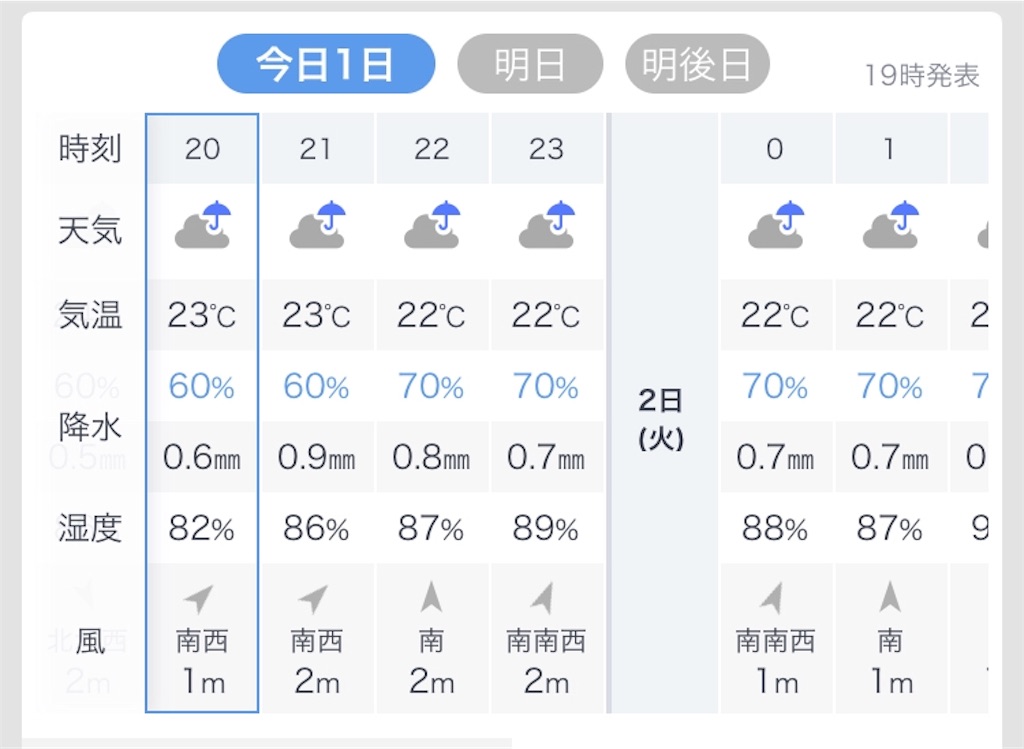1024x749 pixels.
Task: Select the wind direction arrow for 1:00
Action: pos(890,595)
